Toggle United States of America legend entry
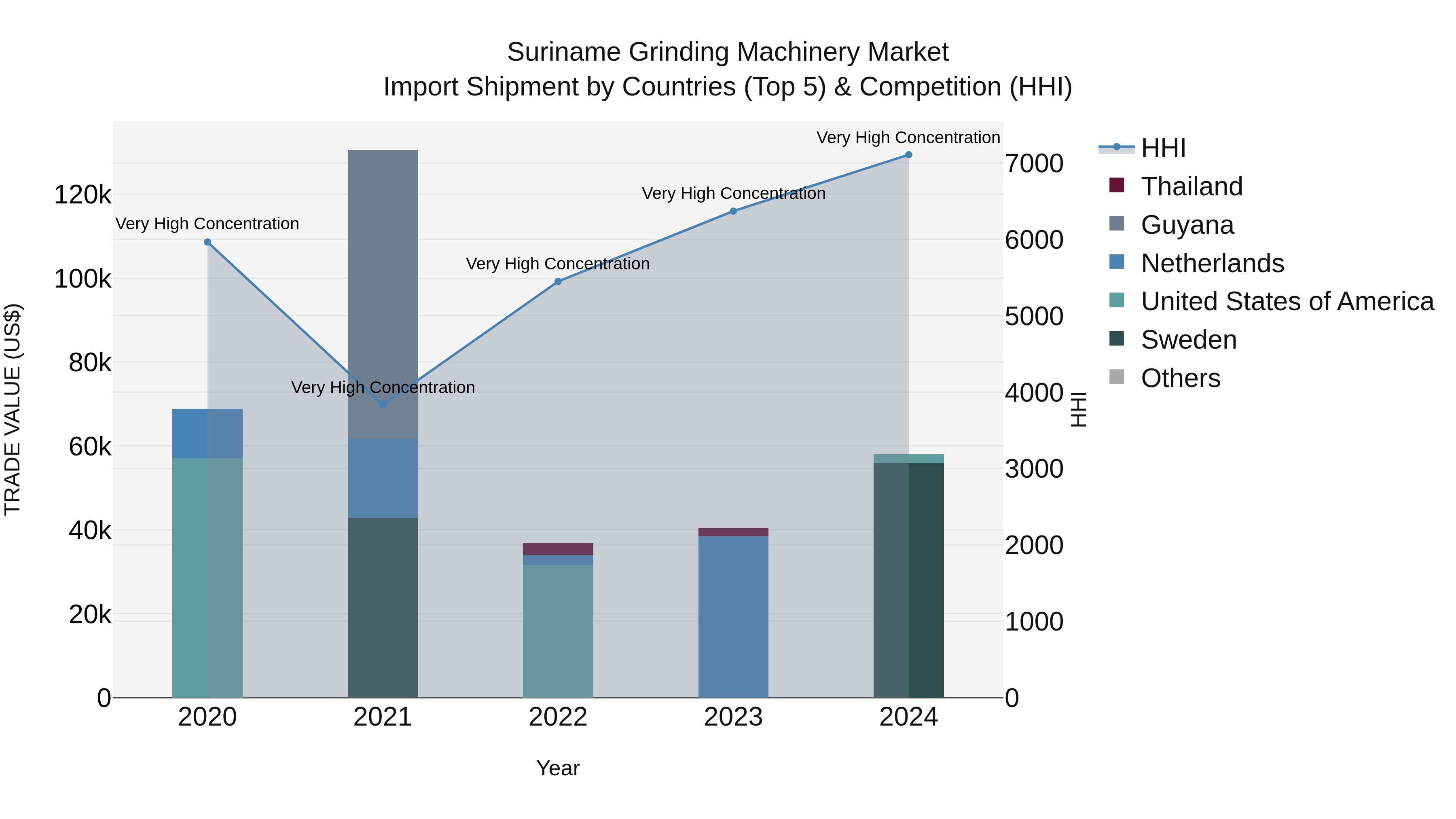The height and width of the screenshot is (819, 1456). pos(1272,301)
